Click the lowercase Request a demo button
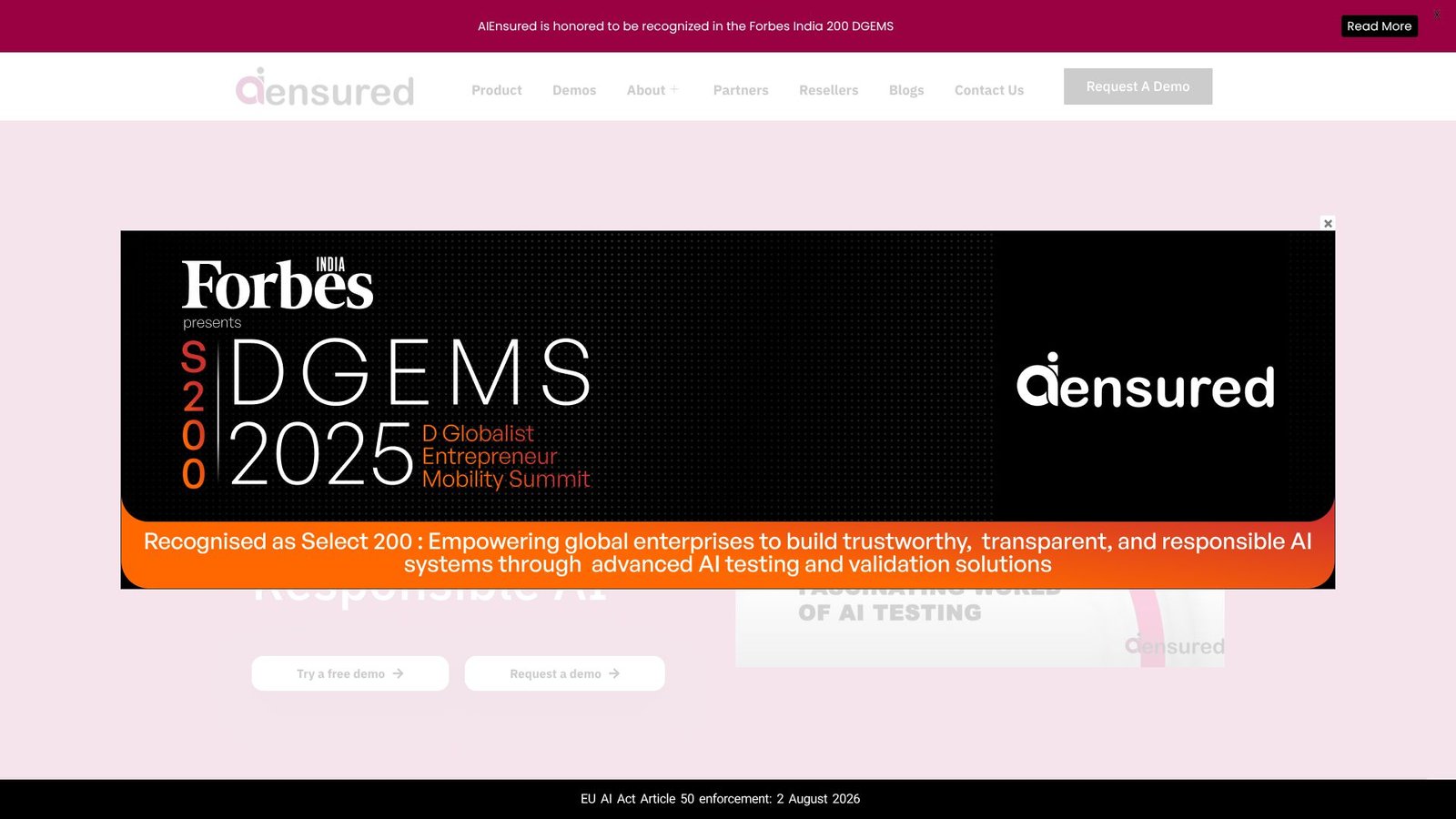Viewport: 1456px width, 819px height. point(565,673)
